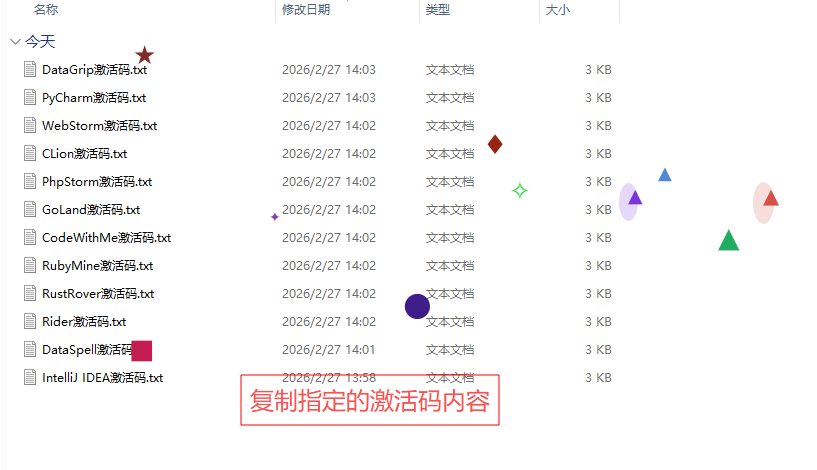This screenshot has width=817, height=470.
Task: Click IntelliJ IDEA row size 3 KB
Action: 598,378
